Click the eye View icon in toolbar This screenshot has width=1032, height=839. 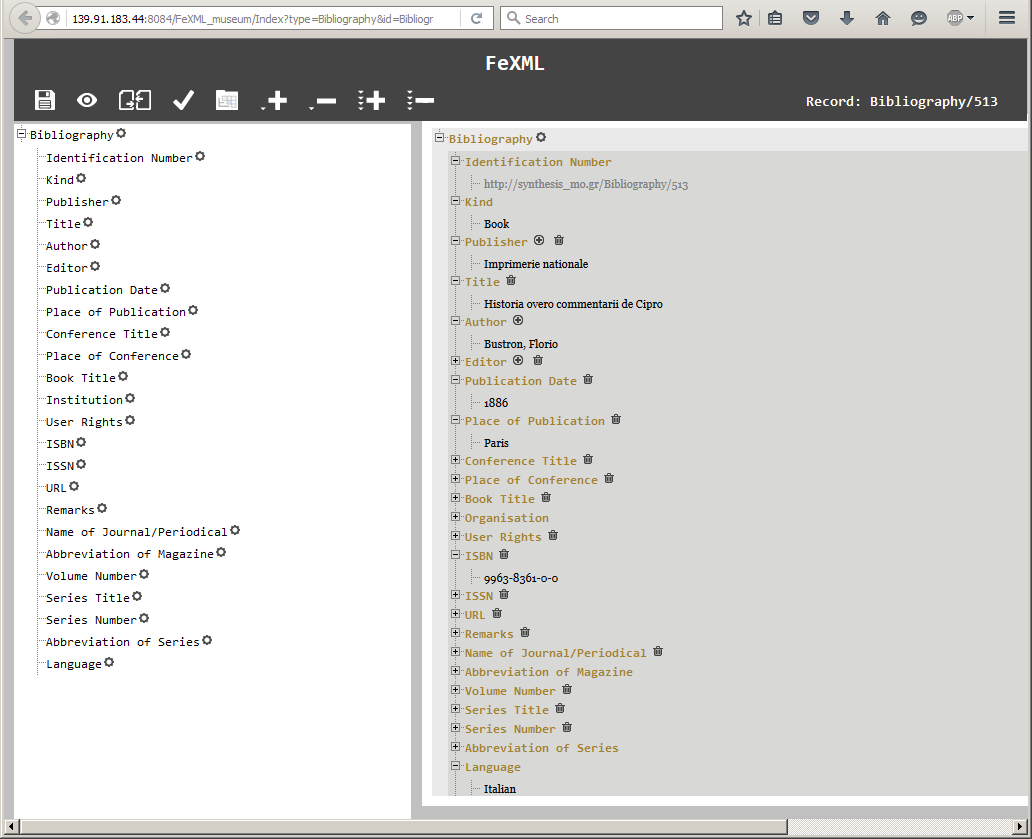(87, 100)
